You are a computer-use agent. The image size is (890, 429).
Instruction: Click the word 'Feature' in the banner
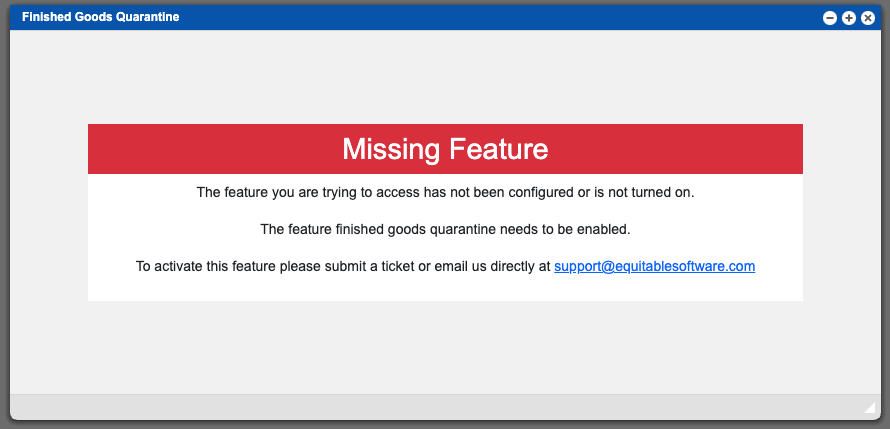coord(499,149)
